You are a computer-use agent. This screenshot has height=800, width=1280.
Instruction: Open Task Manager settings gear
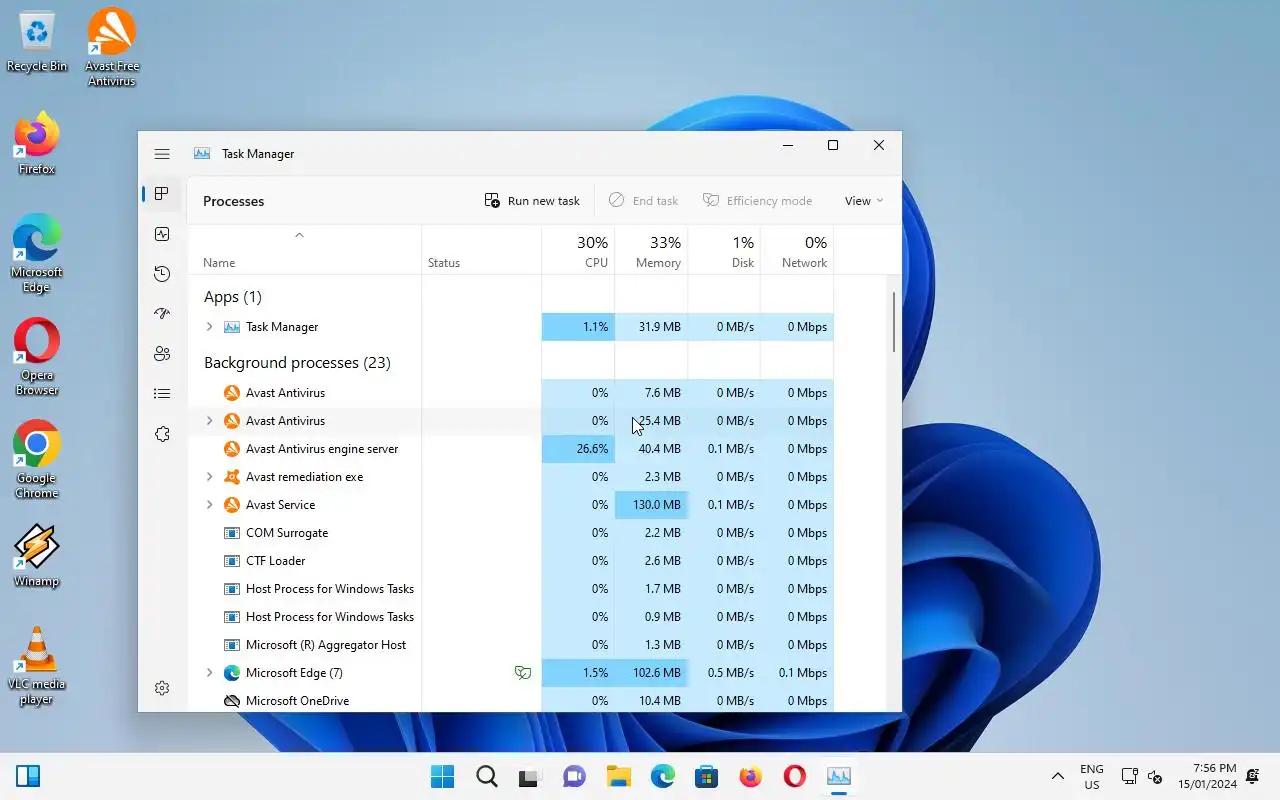162,688
